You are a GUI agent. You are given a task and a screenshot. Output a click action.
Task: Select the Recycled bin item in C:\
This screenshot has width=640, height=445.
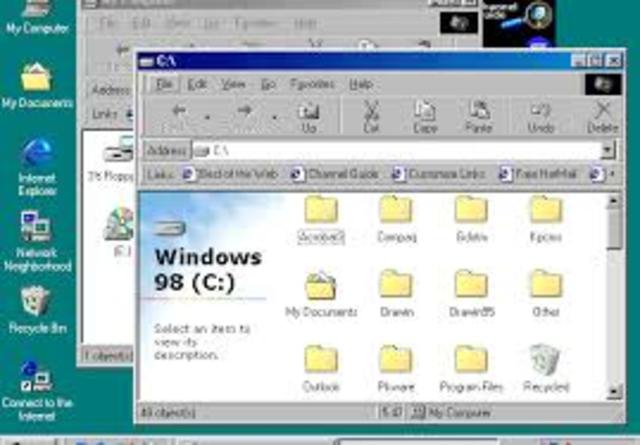546,369
